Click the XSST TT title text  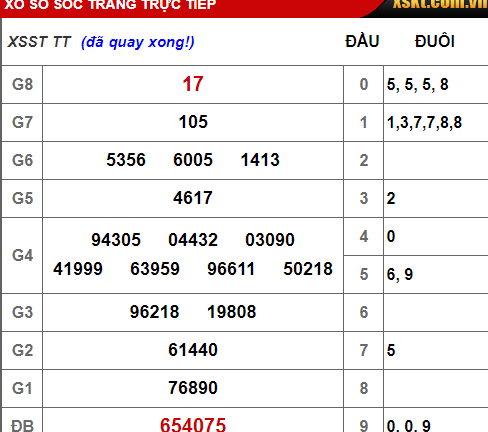[x=39, y=42]
